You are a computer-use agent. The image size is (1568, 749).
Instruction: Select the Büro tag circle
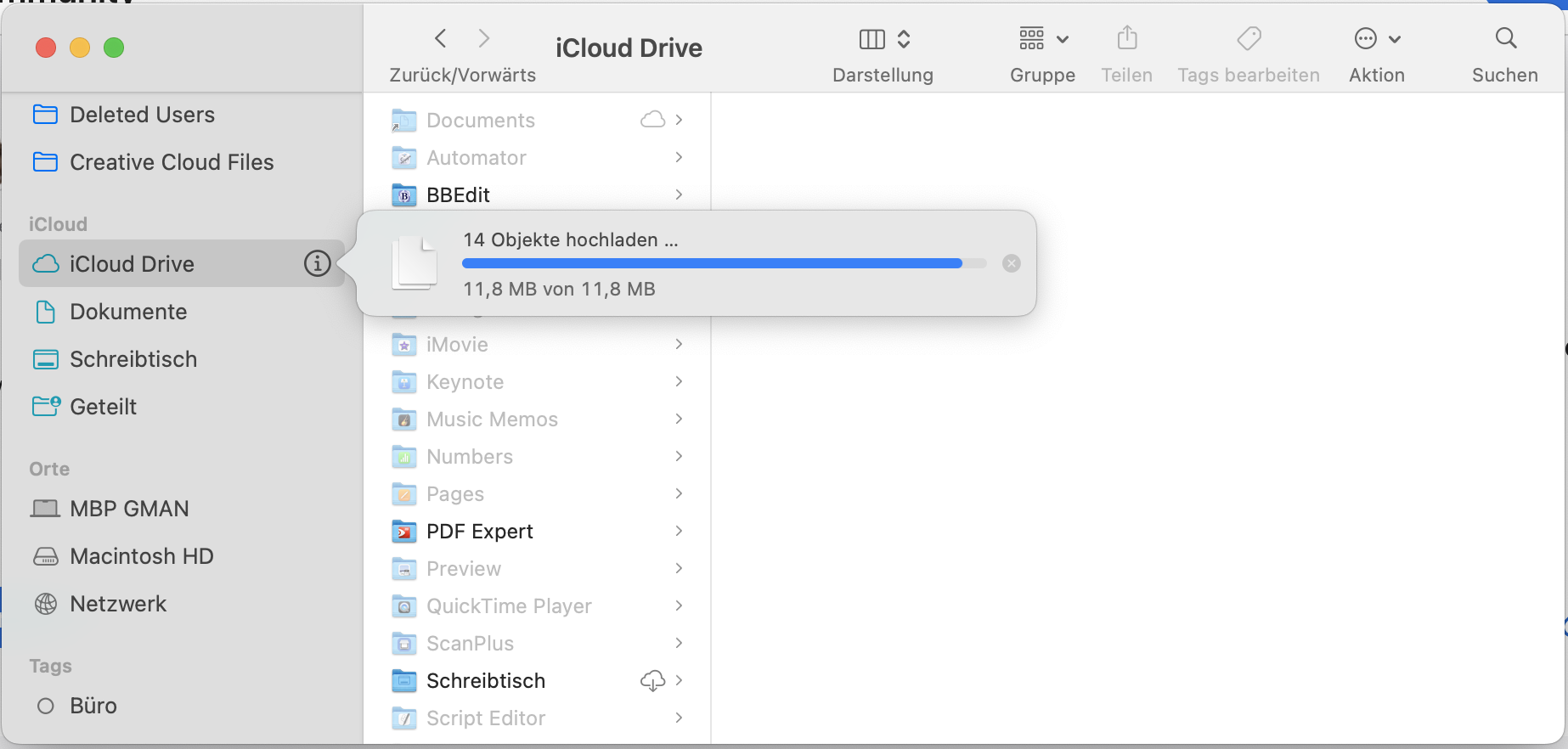[46, 706]
